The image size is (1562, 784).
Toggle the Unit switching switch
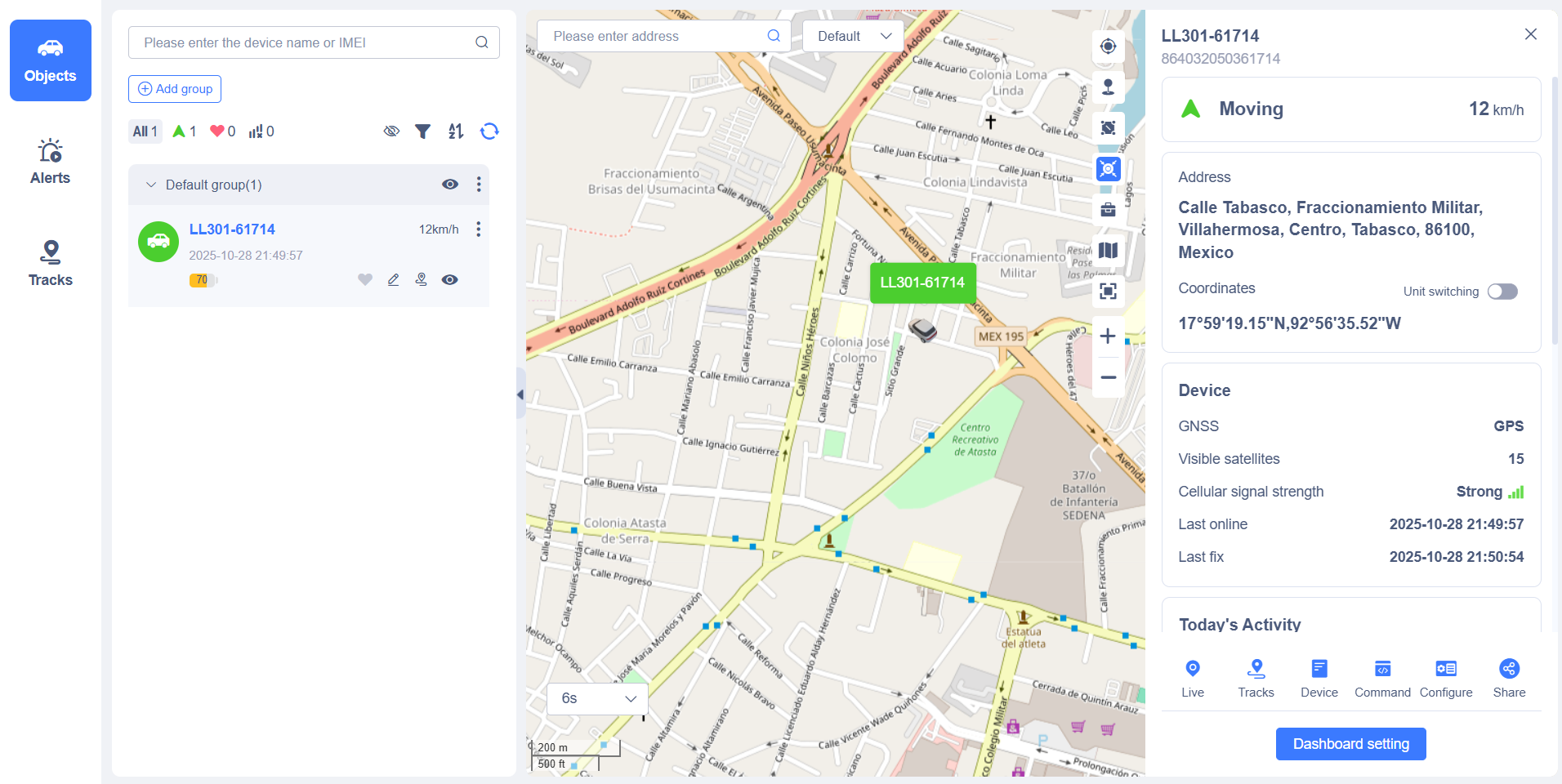coord(1502,292)
